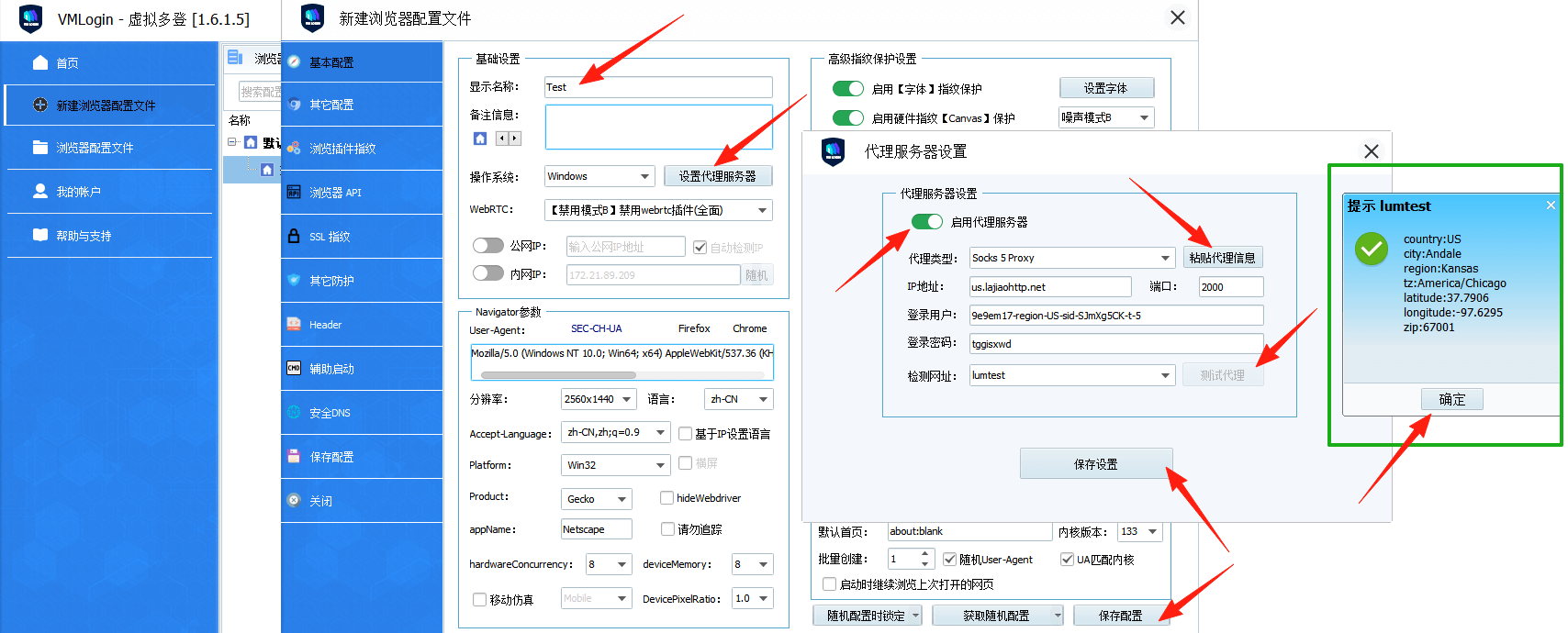Click the User-Agent horizontal scrollbar
The image size is (1568, 633).
(x=558, y=374)
